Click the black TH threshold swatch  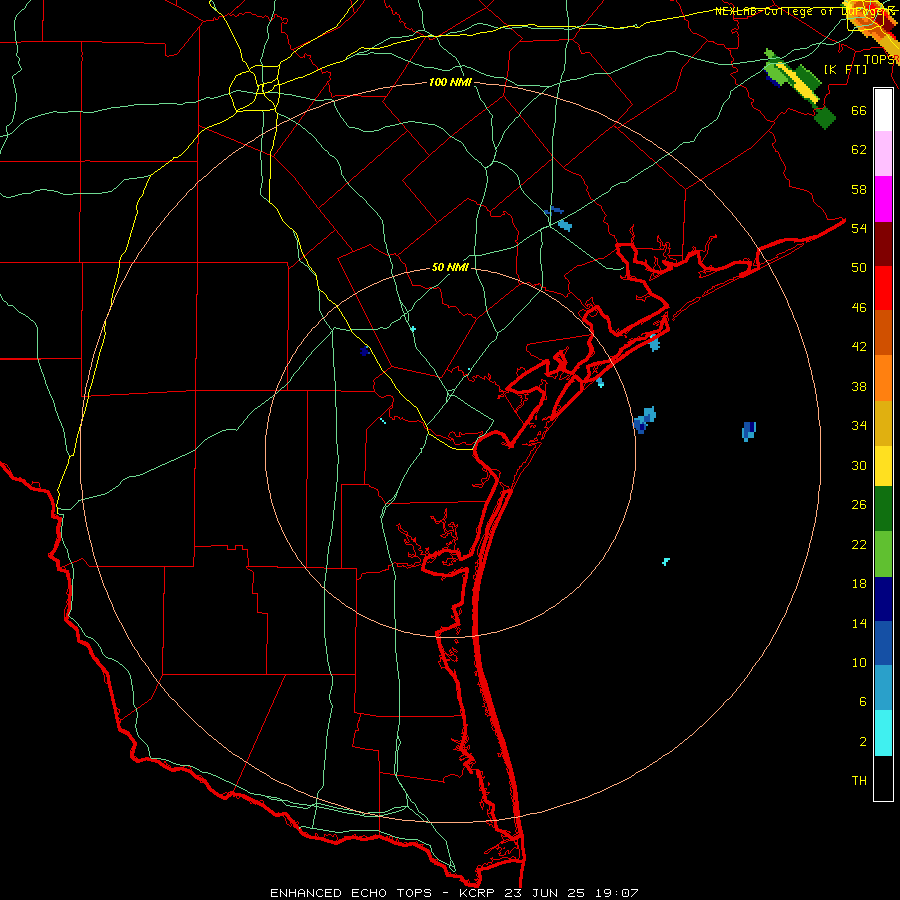[x=883, y=778]
